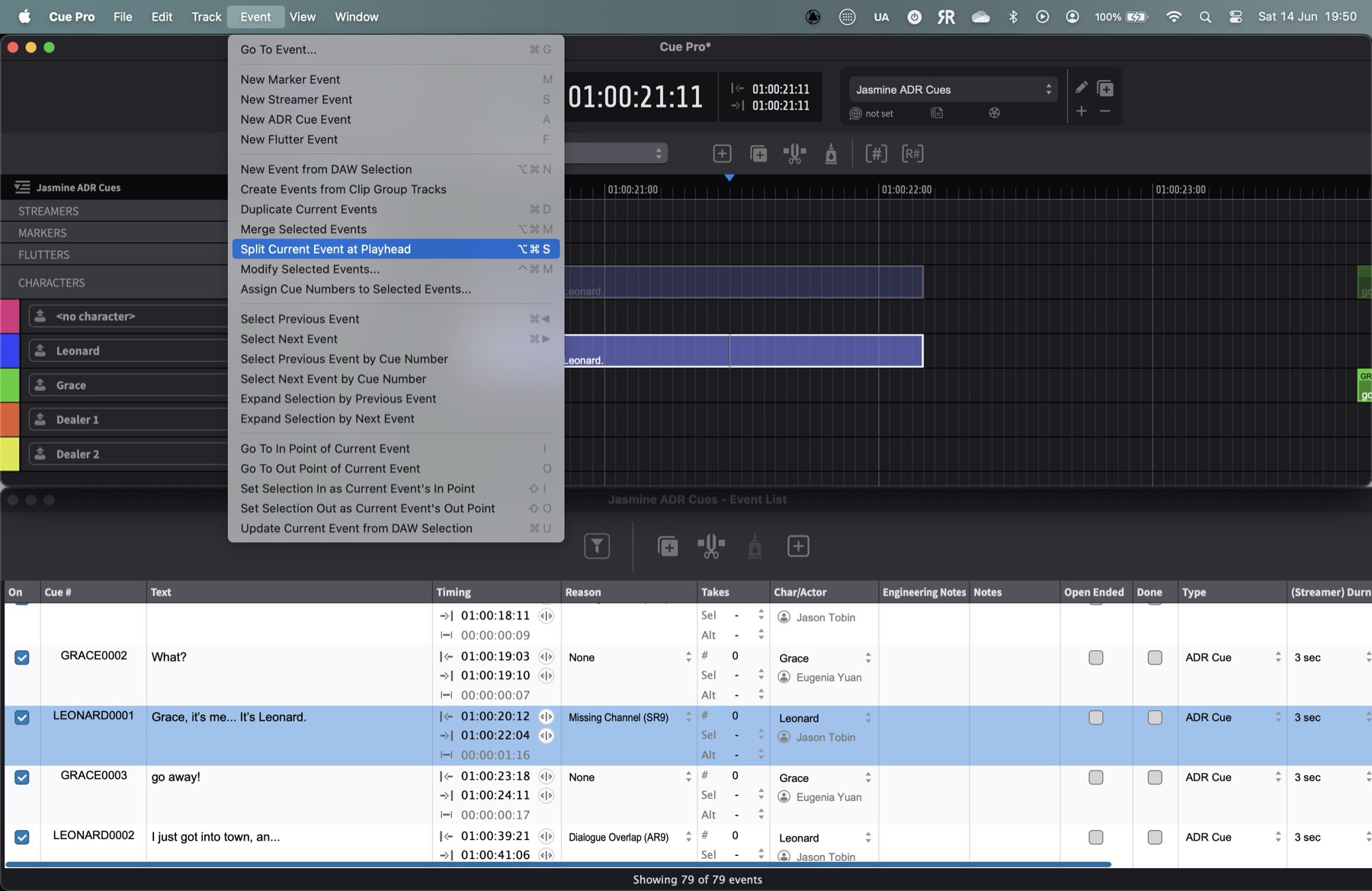Remove the cue list with the minus icon
The image size is (1372, 891).
(x=1105, y=111)
